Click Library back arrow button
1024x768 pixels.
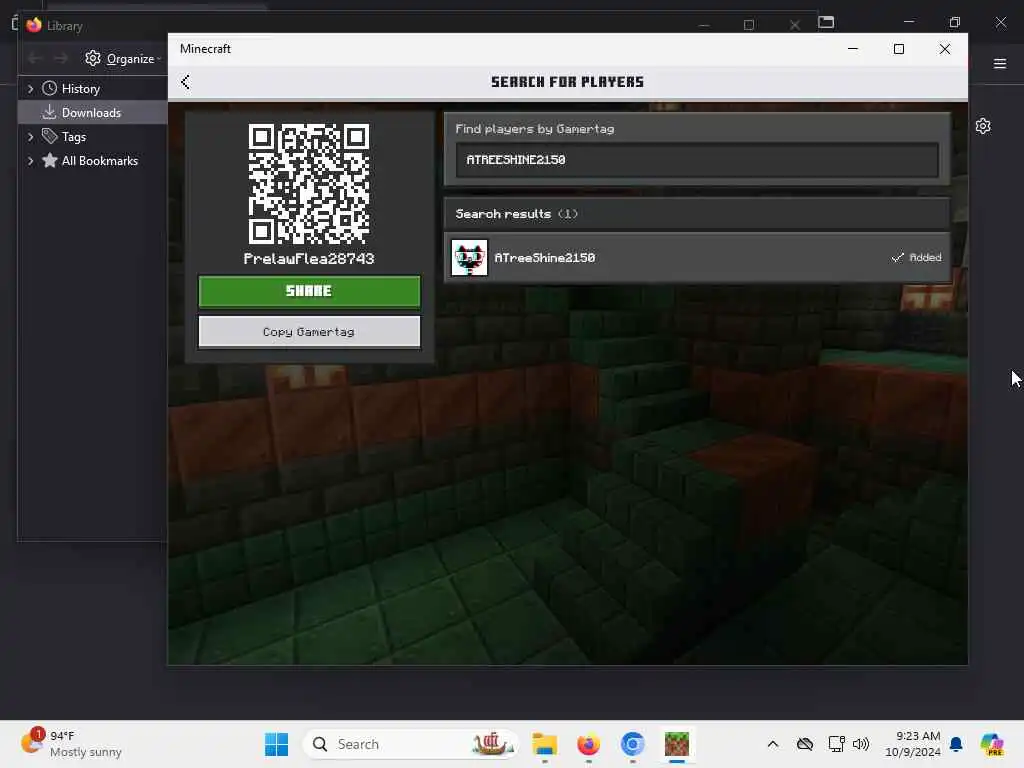point(35,59)
